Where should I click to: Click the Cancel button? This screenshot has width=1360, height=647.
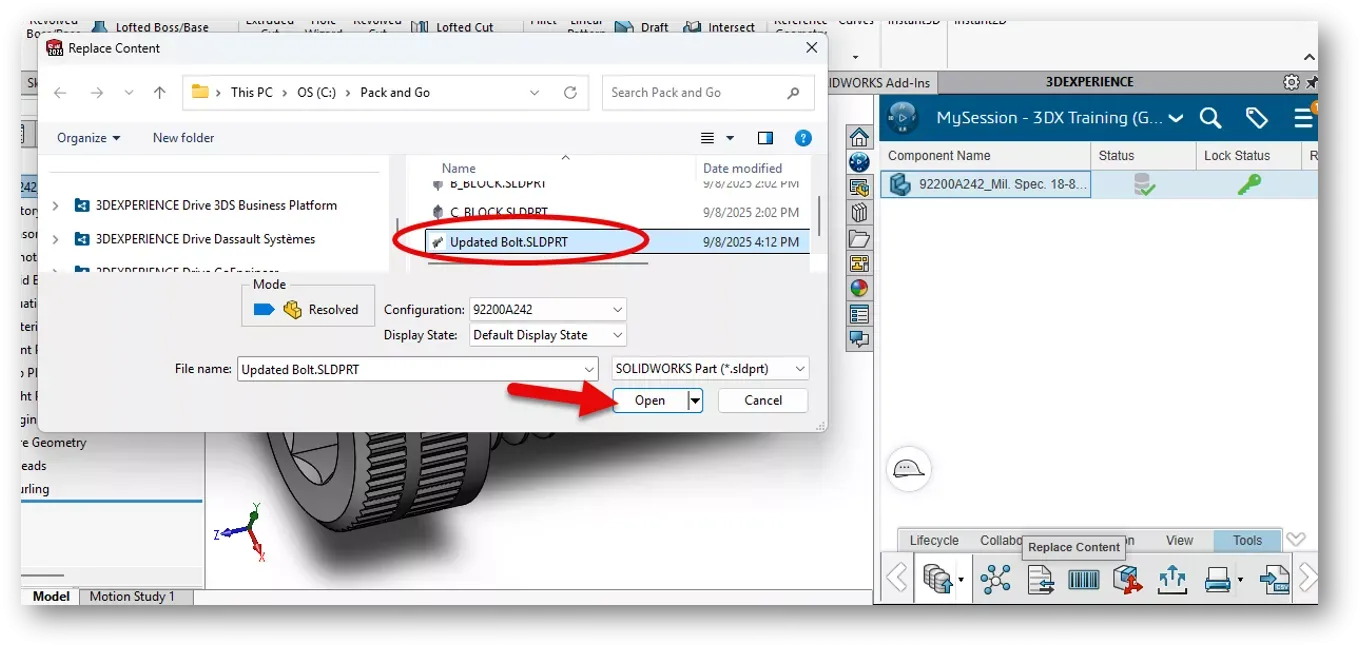coord(763,400)
